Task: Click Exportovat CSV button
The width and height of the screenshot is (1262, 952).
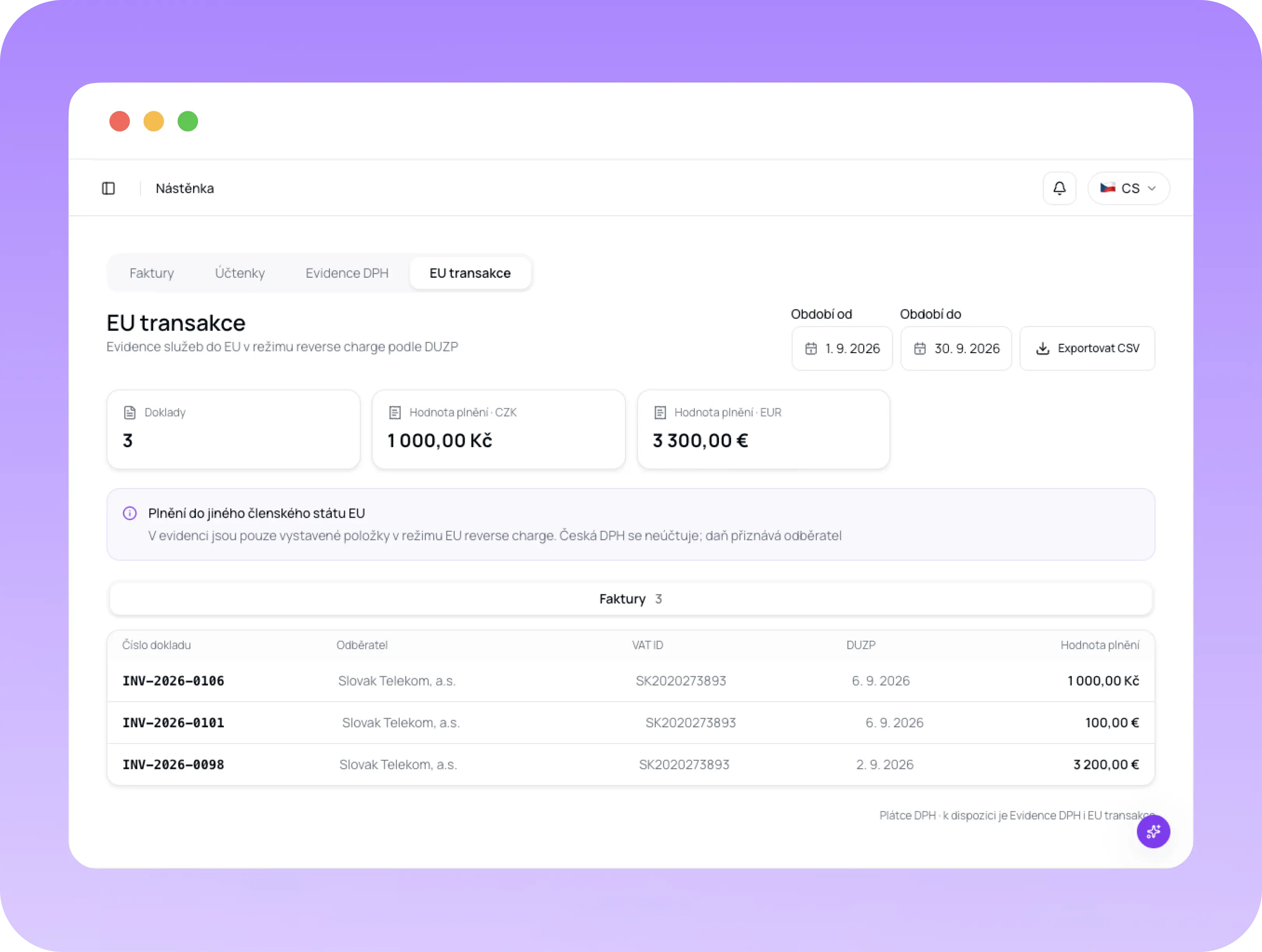Action: coord(1087,349)
